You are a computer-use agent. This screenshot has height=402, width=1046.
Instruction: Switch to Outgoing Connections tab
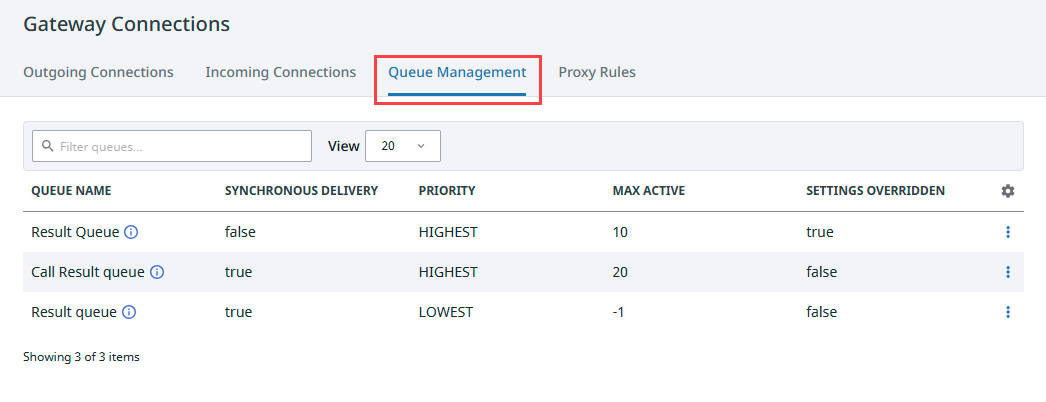pyautogui.click(x=99, y=72)
